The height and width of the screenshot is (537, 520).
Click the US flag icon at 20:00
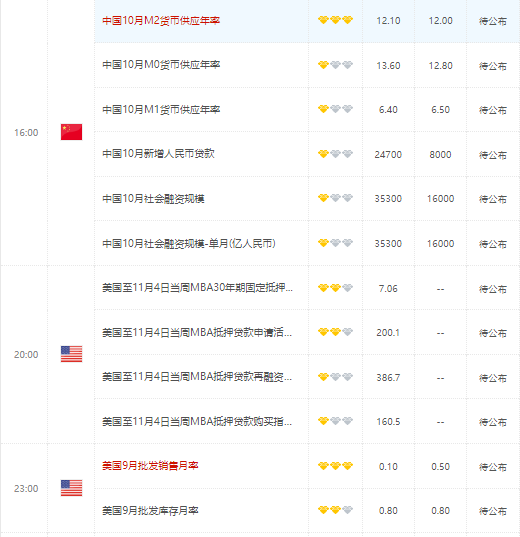(71, 354)
